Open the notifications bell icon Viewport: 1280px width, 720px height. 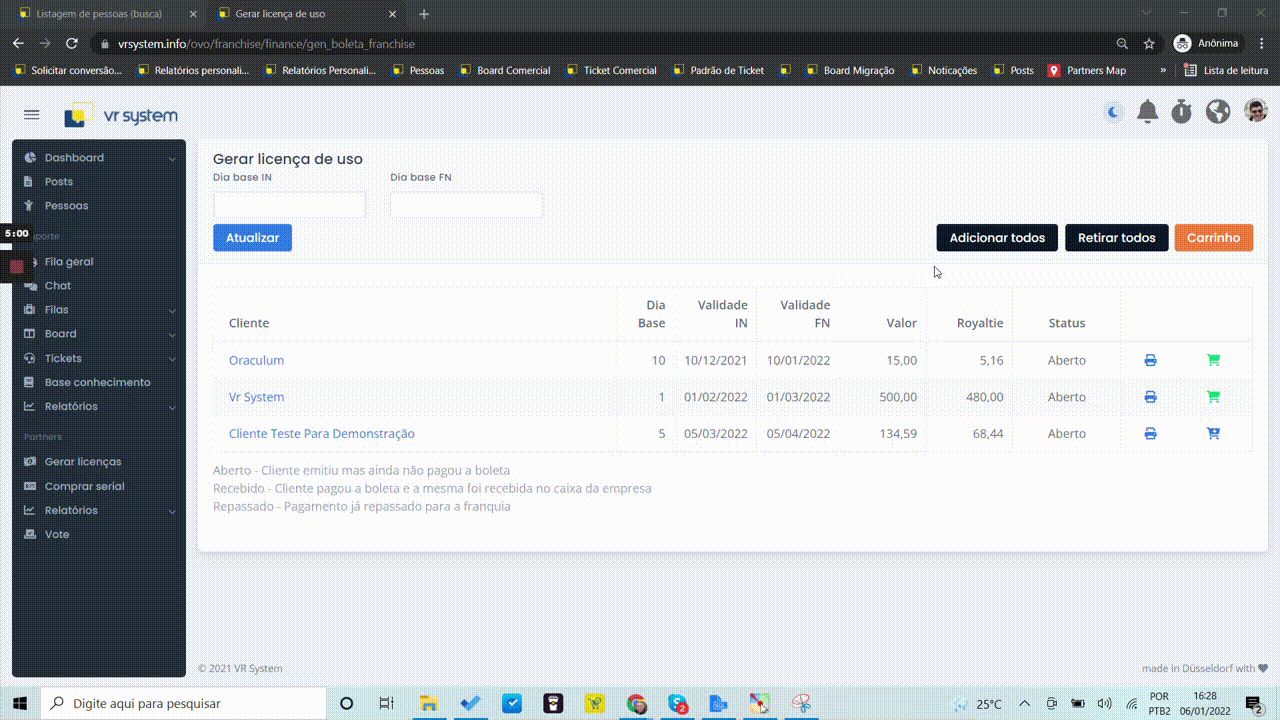tap(1148, 112)
